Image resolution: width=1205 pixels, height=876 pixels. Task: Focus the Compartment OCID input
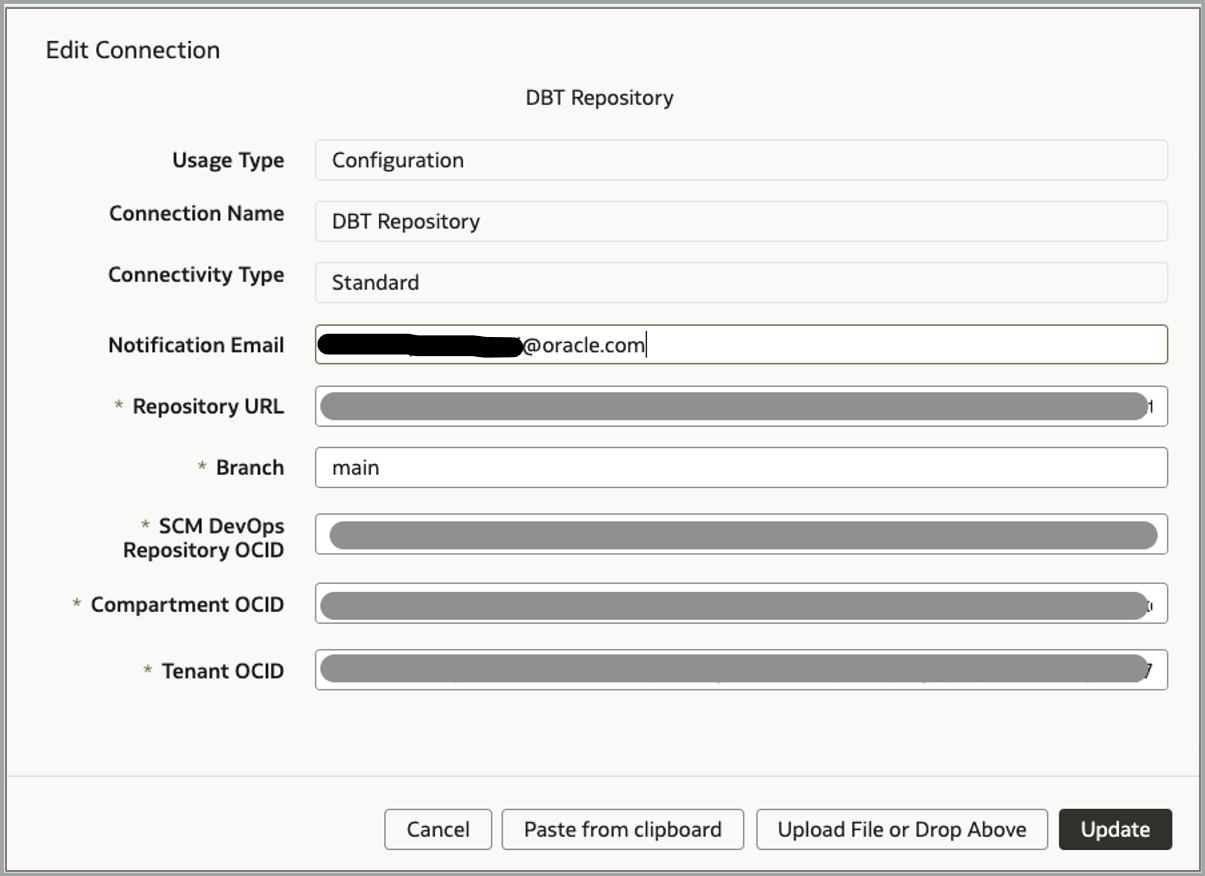740,604
